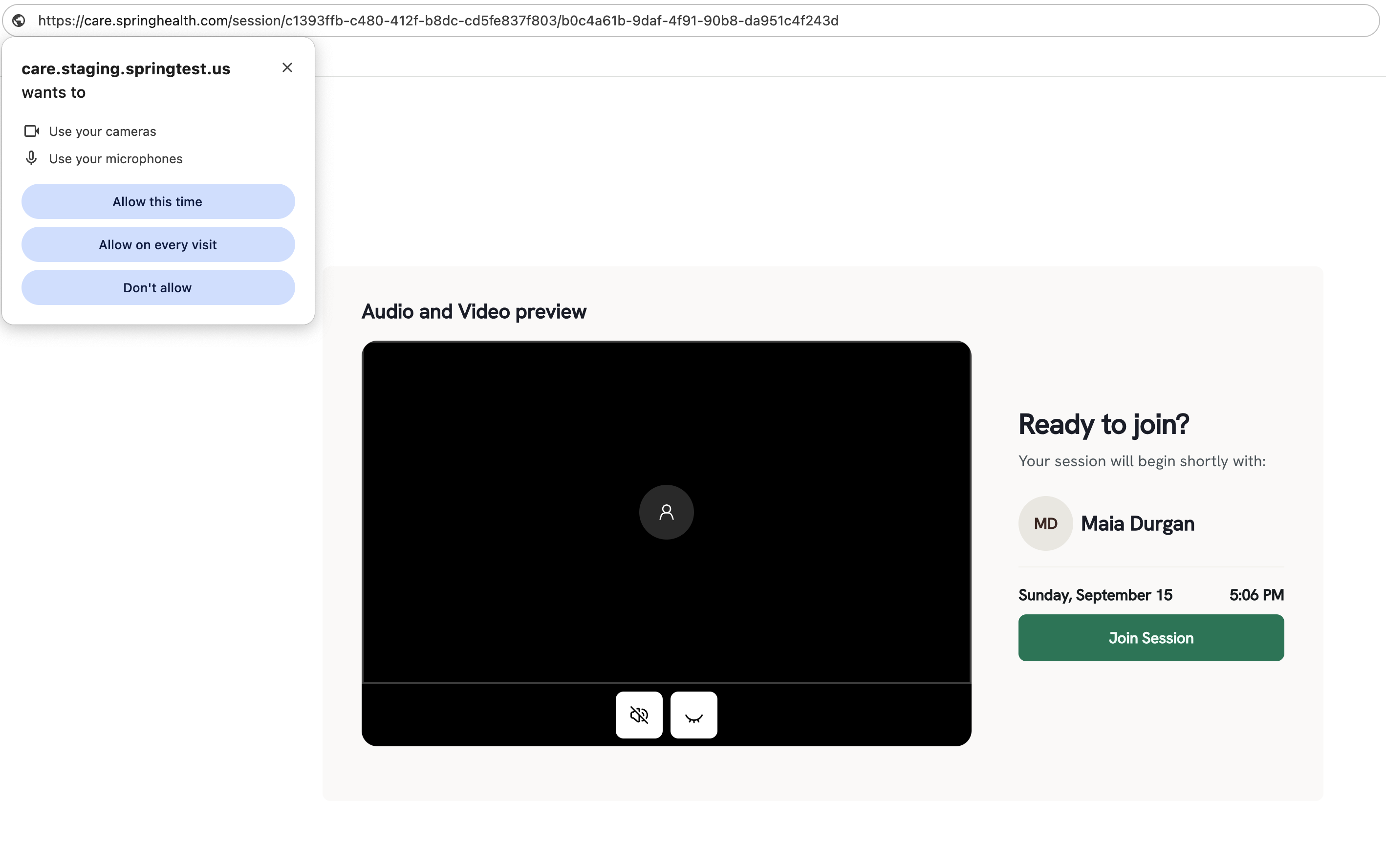Click the Maia Durgan provider name
Screen dimensions: 1386x868
1138,523
